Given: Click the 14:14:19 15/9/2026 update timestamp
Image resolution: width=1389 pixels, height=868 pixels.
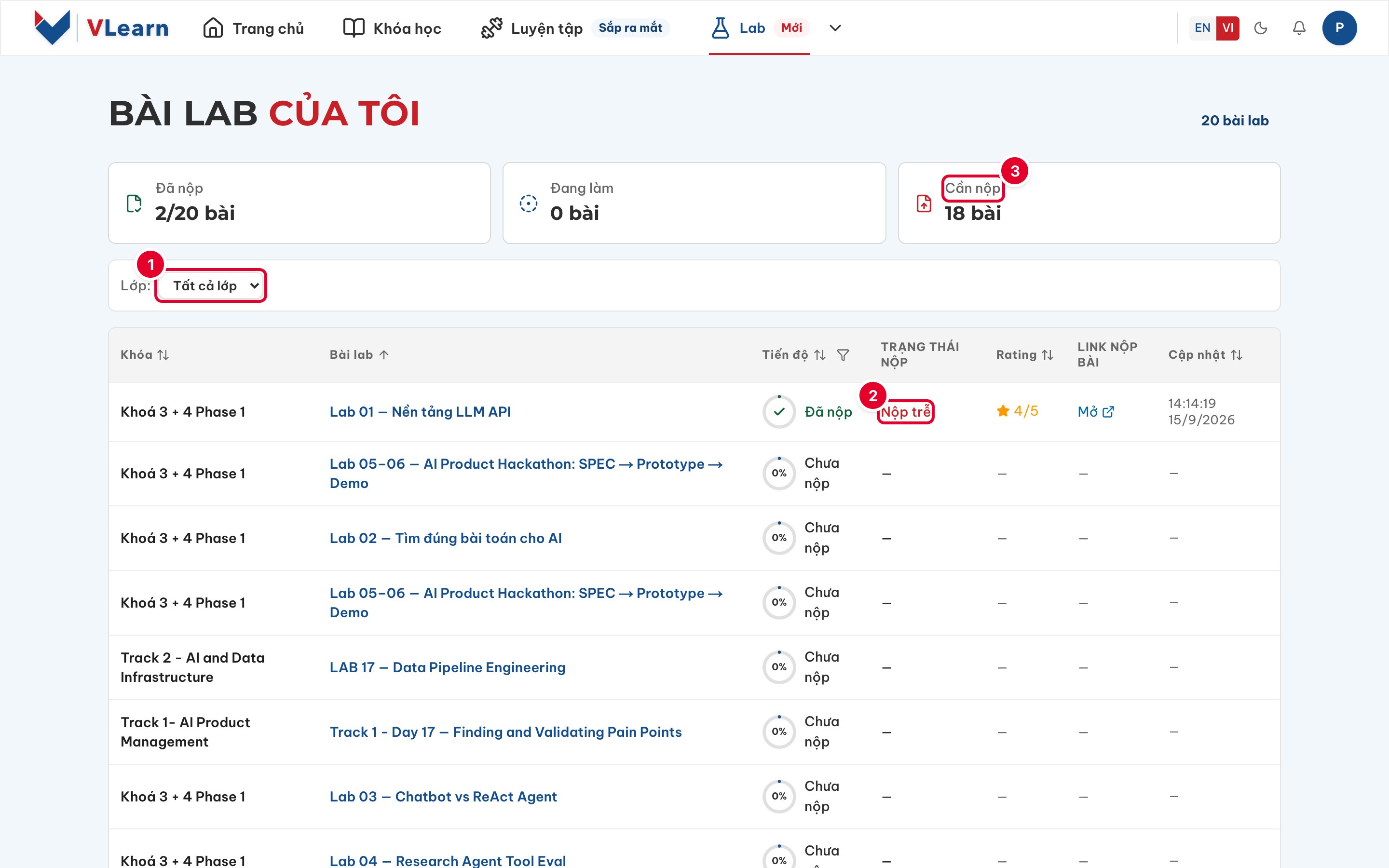Looking at the screenshot, I should click(x=1201, y=412).
